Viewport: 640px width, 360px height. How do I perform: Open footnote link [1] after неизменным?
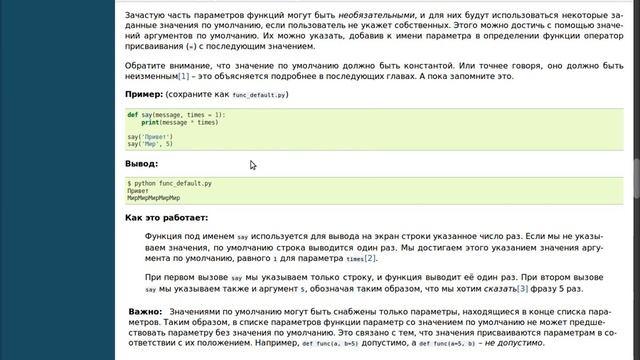pyautogui.click(x=184, y=76)
